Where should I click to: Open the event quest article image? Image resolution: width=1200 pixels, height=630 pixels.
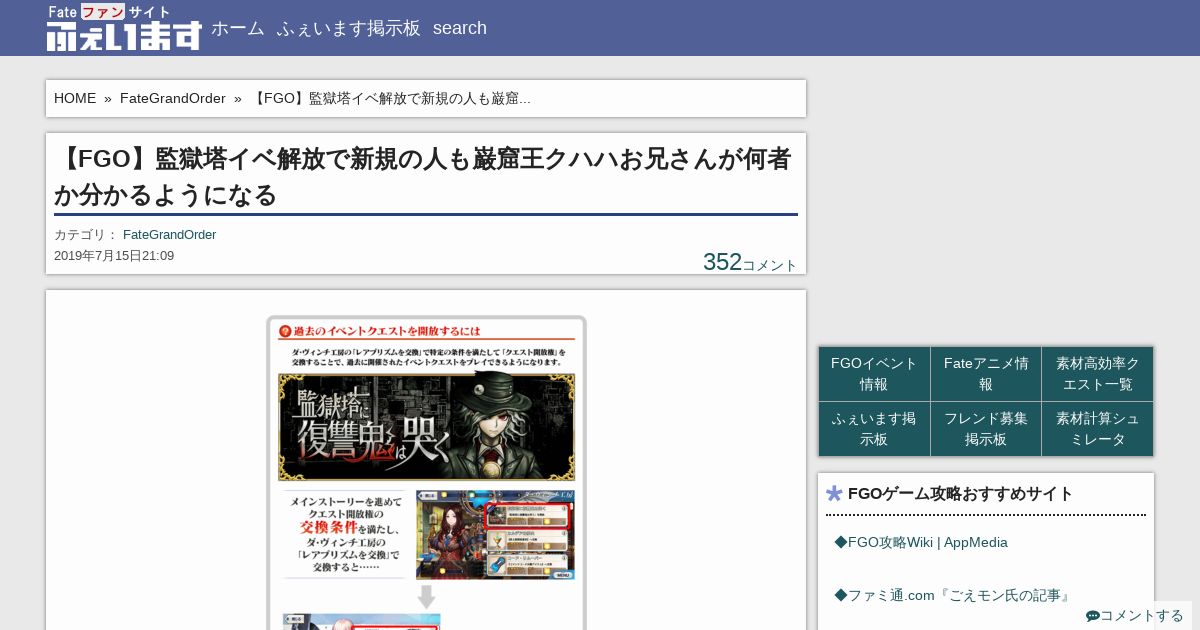(426, 472)
